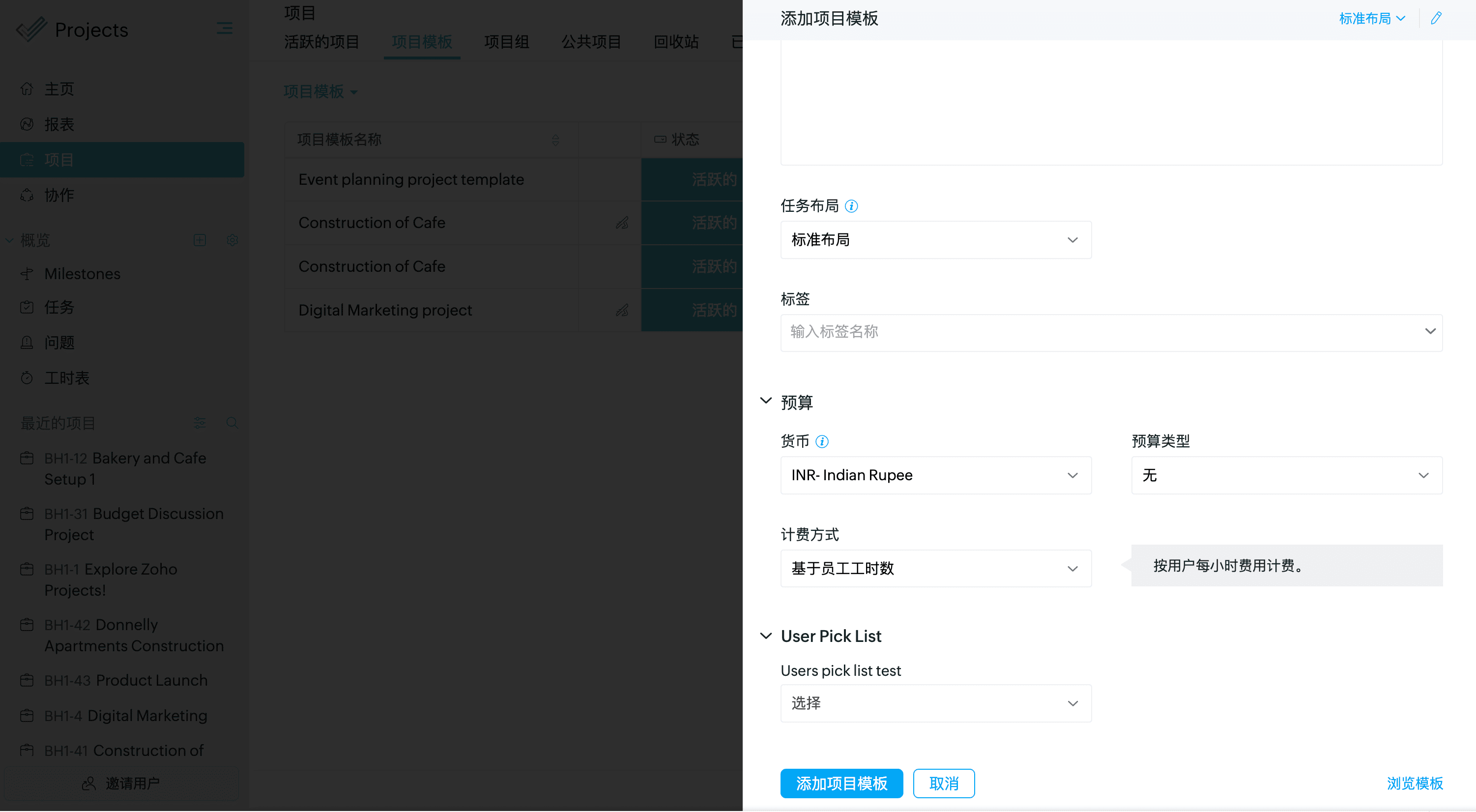The image size is (1476, 812).
Task: Click the sidebar collapse hamburger icon
Action: tap(224, 28)
